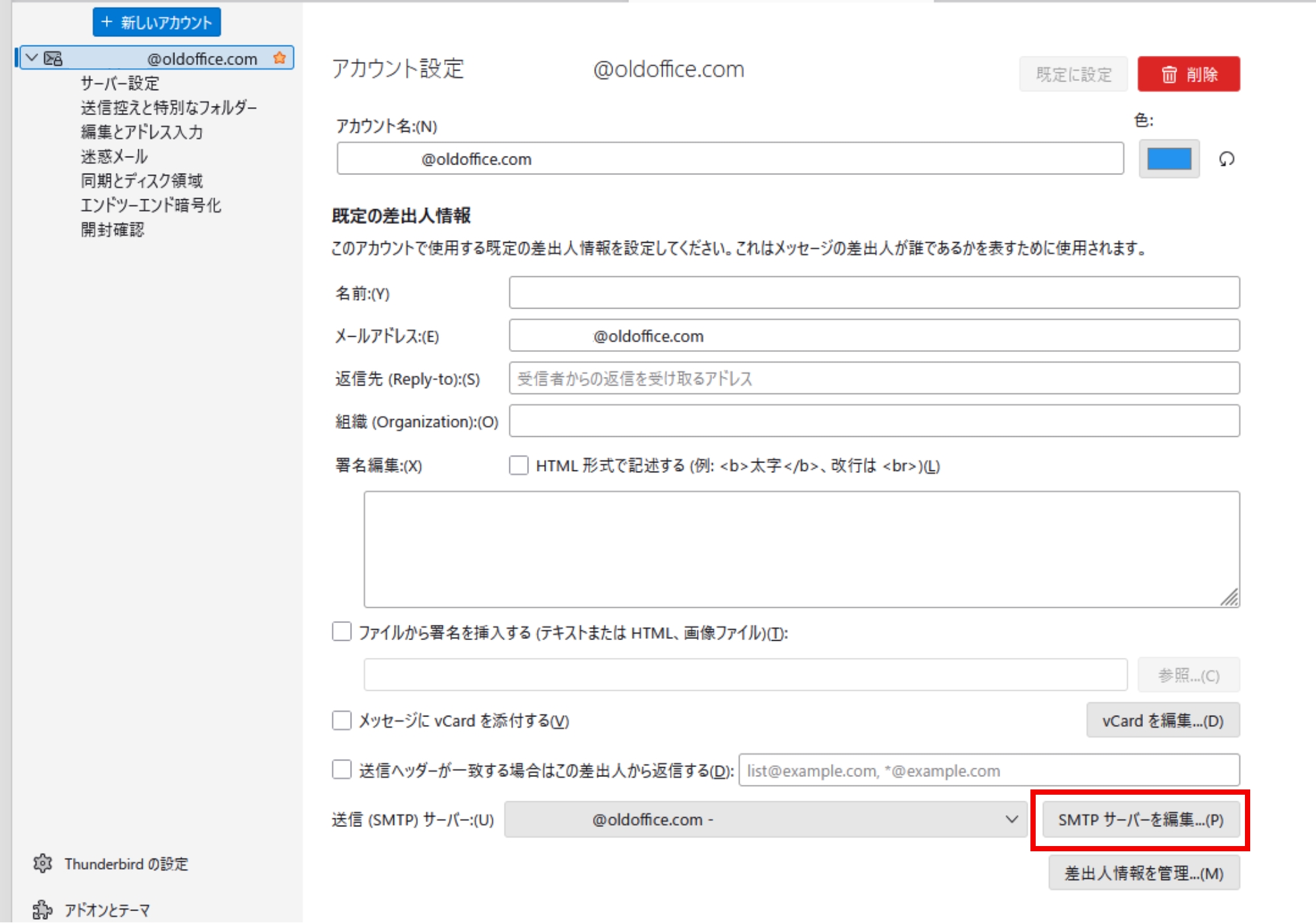Select 迷惑メール in the account tree
The image size is (1316, 923).
coord(114,157)
